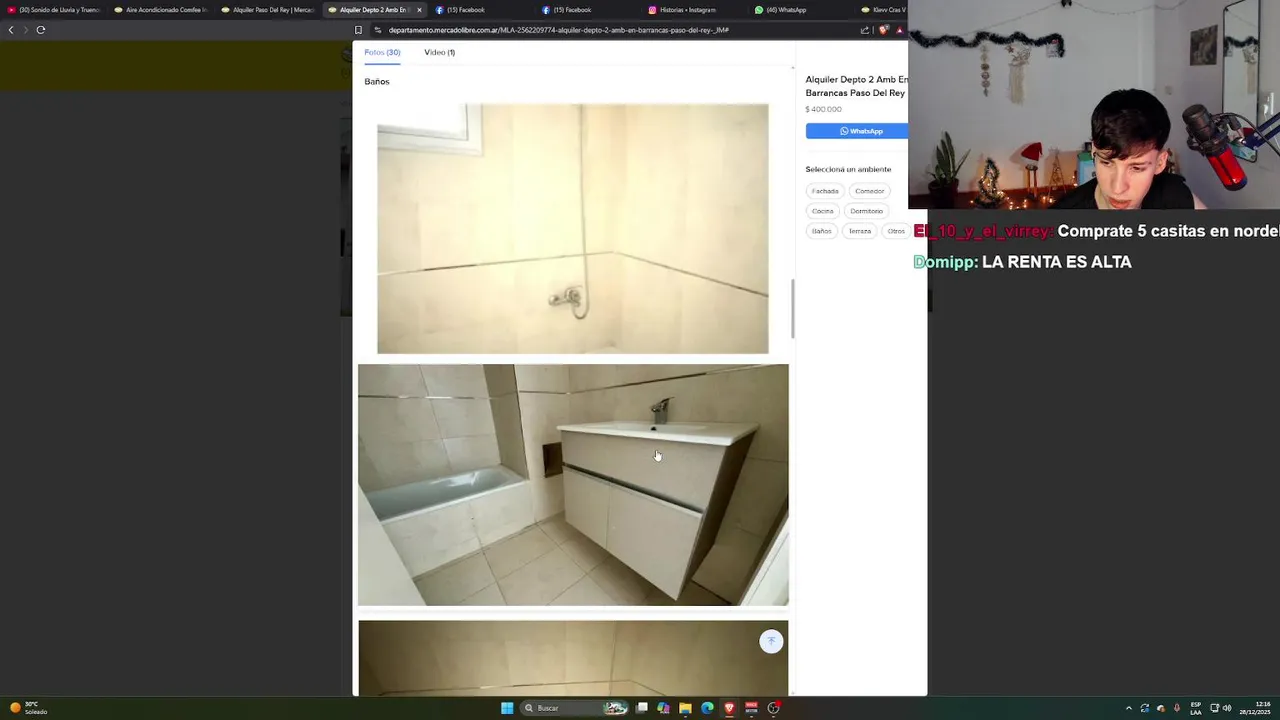Image resolution: width=1280 pixels, height=720 pixels.
Task: Open the partially visible bottom bathroom photo
Action: (573, 658)
